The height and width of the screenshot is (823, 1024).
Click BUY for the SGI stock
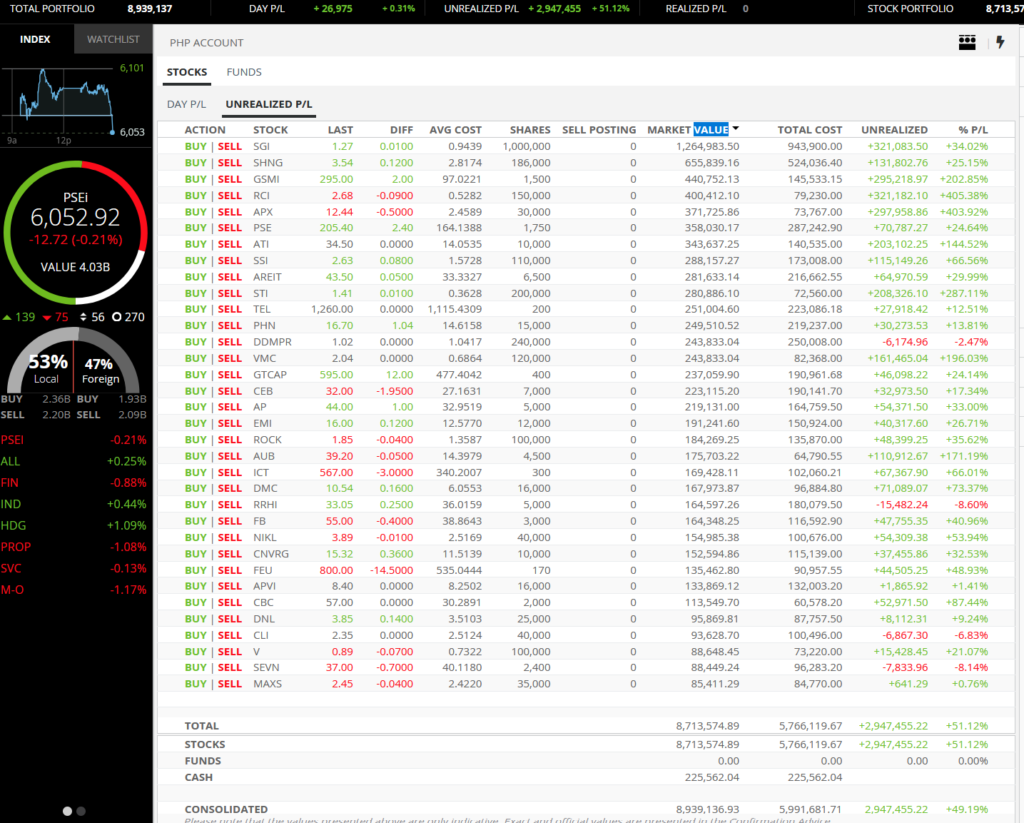[196, 147]
